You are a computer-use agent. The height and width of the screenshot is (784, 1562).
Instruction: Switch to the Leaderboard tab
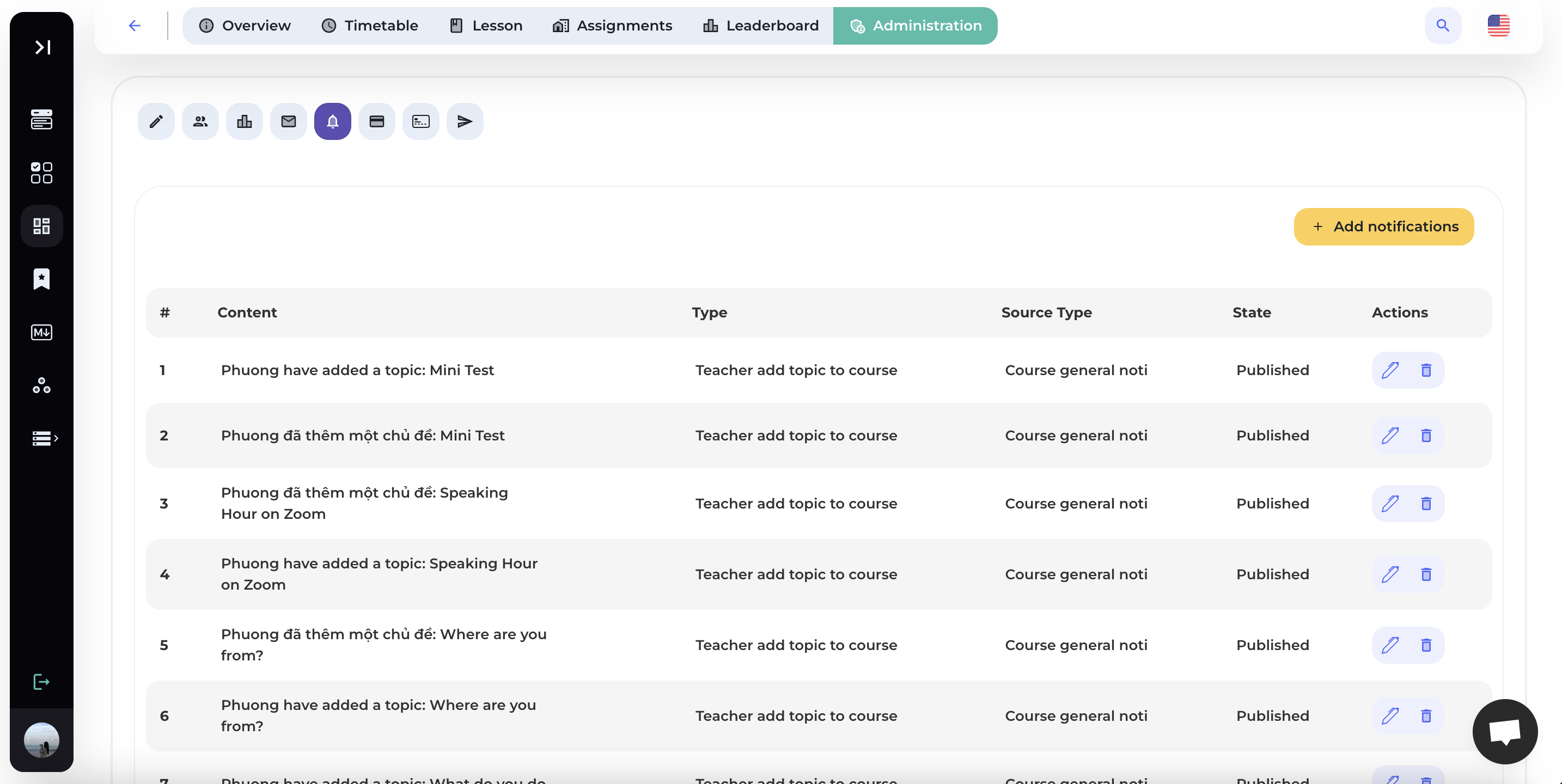point(761,26)
